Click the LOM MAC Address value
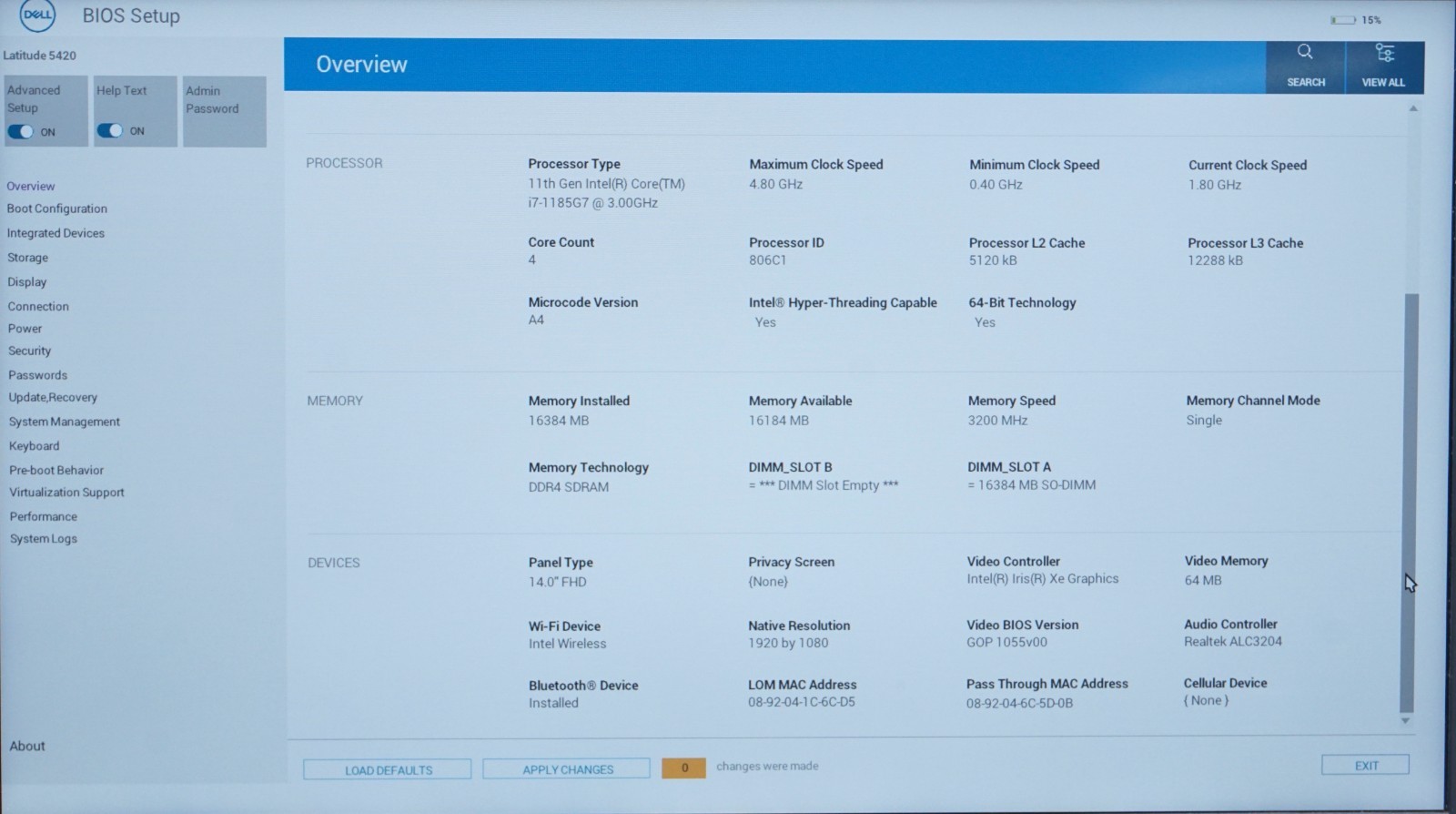This screenshot has width=1456, height=814. (x=802, y=702)
